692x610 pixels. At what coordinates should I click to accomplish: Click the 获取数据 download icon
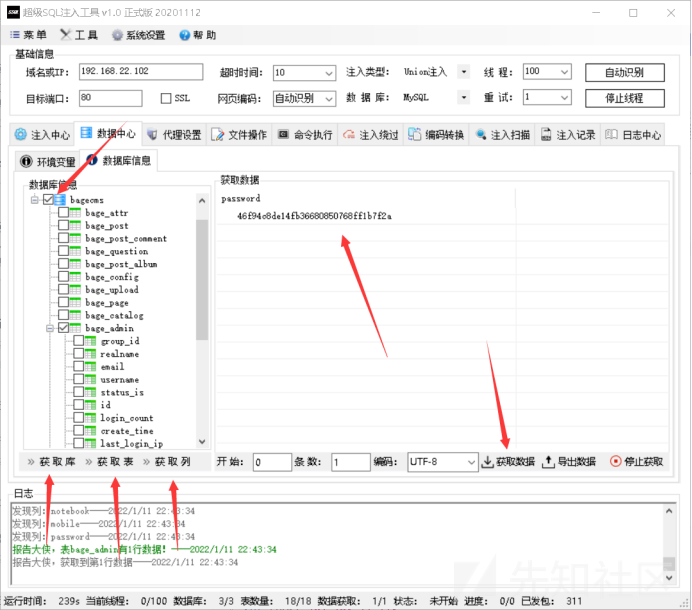pos(487,462)
